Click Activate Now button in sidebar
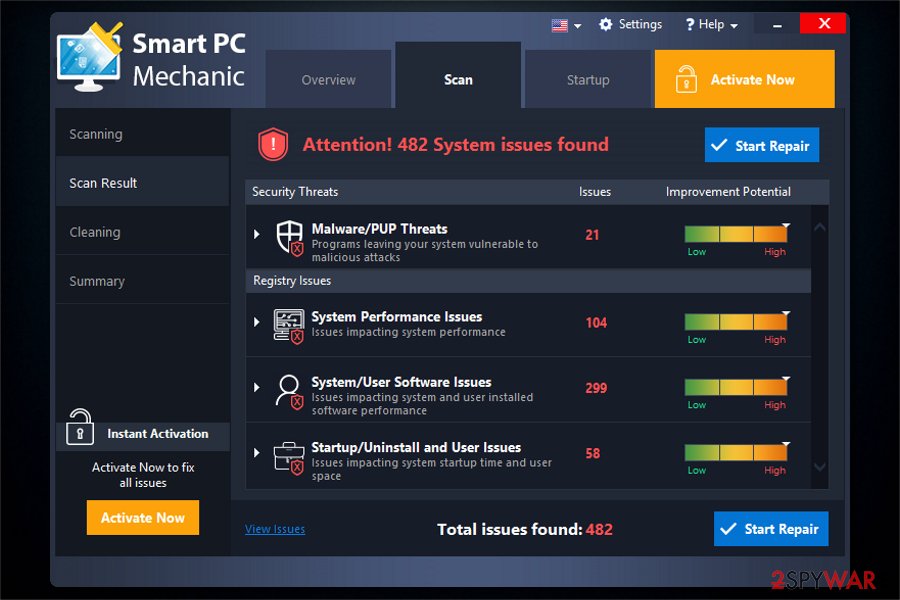 point(143,517)
